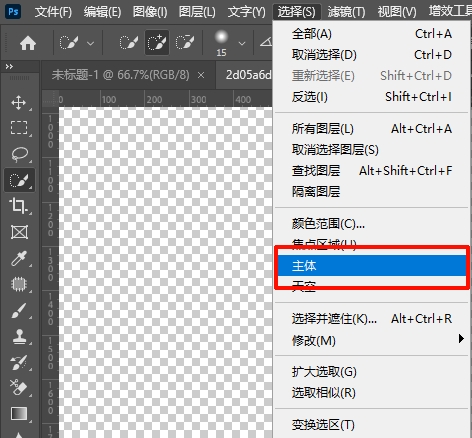472x438 pixels.
Task: Open 选择并遮住(K)... workspace
Action: (372, 319)
